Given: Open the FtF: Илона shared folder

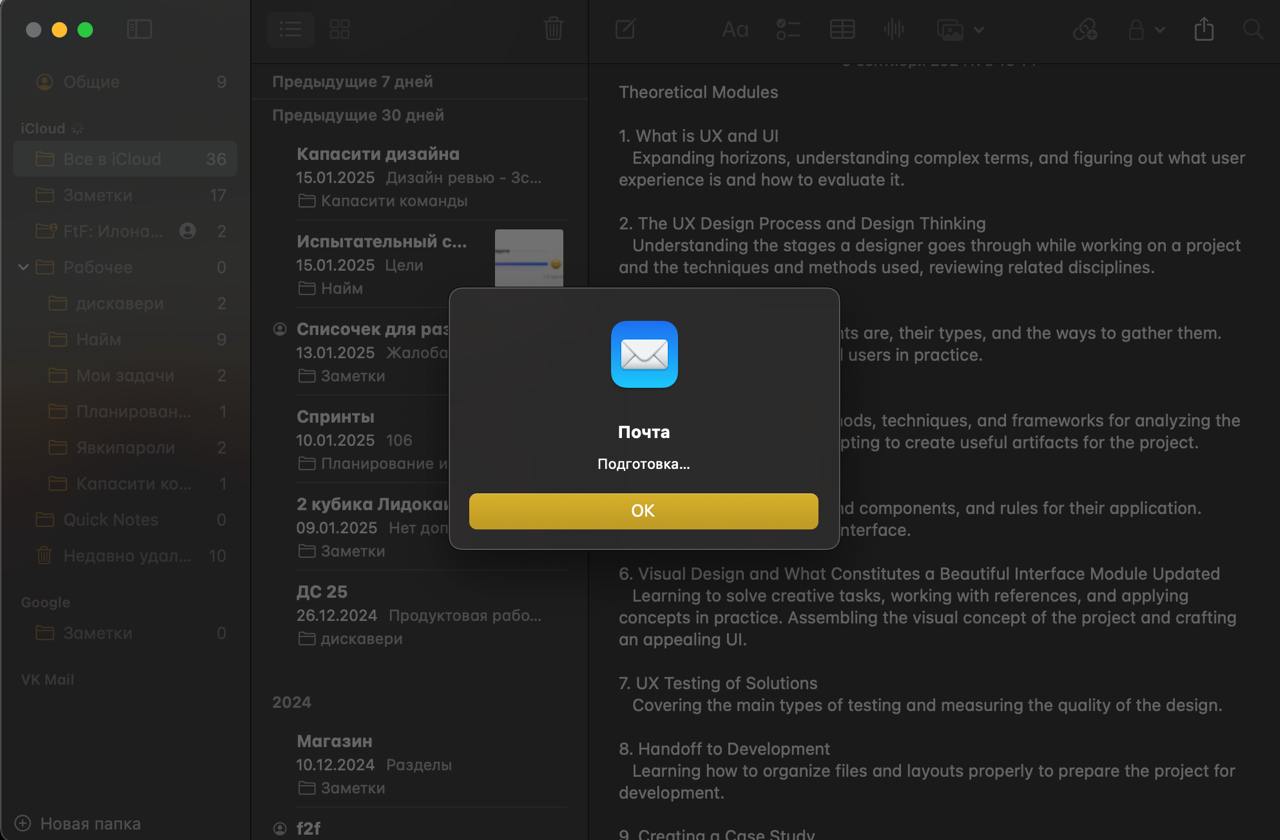Looking at the screenshot, I should point(126,231).
